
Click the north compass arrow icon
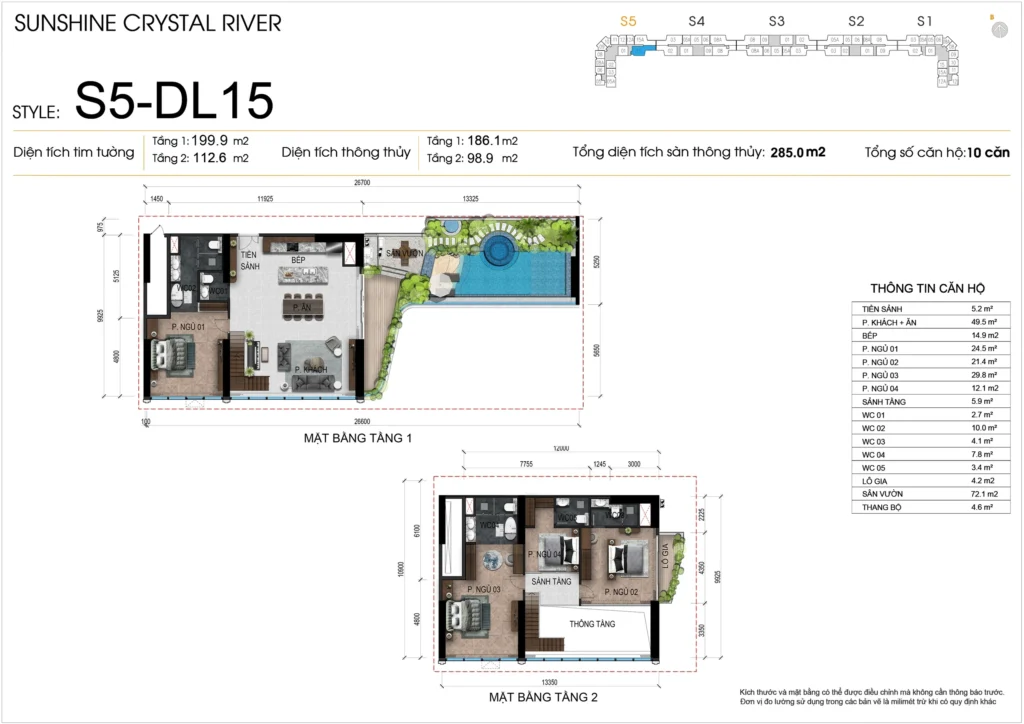click(998, 29)
